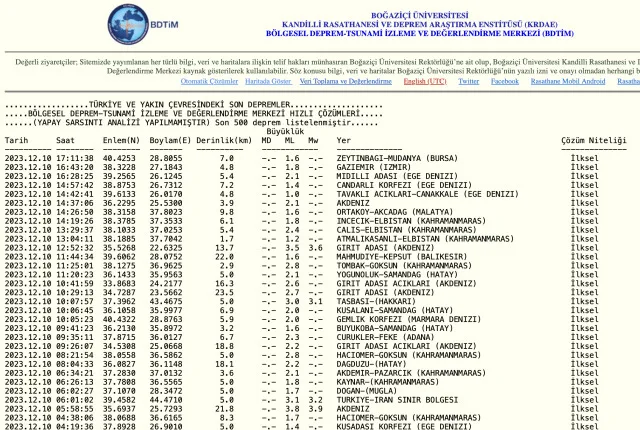Click Mw value 3.1 in Hakkari row
The width and height of the screenshot is (640, 430).
pos(316,301)
